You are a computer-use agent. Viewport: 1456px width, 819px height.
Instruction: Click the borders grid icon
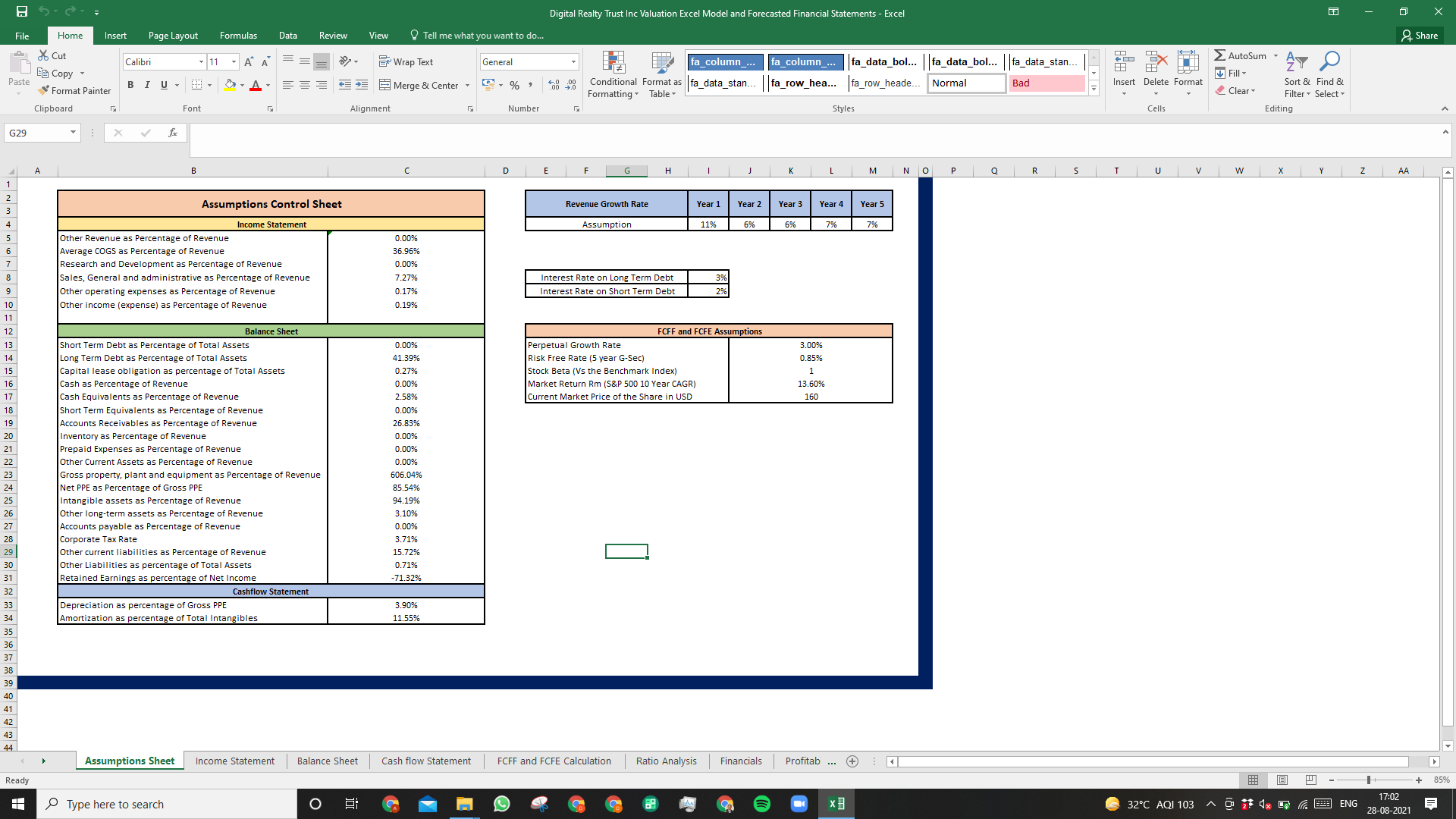197,85
